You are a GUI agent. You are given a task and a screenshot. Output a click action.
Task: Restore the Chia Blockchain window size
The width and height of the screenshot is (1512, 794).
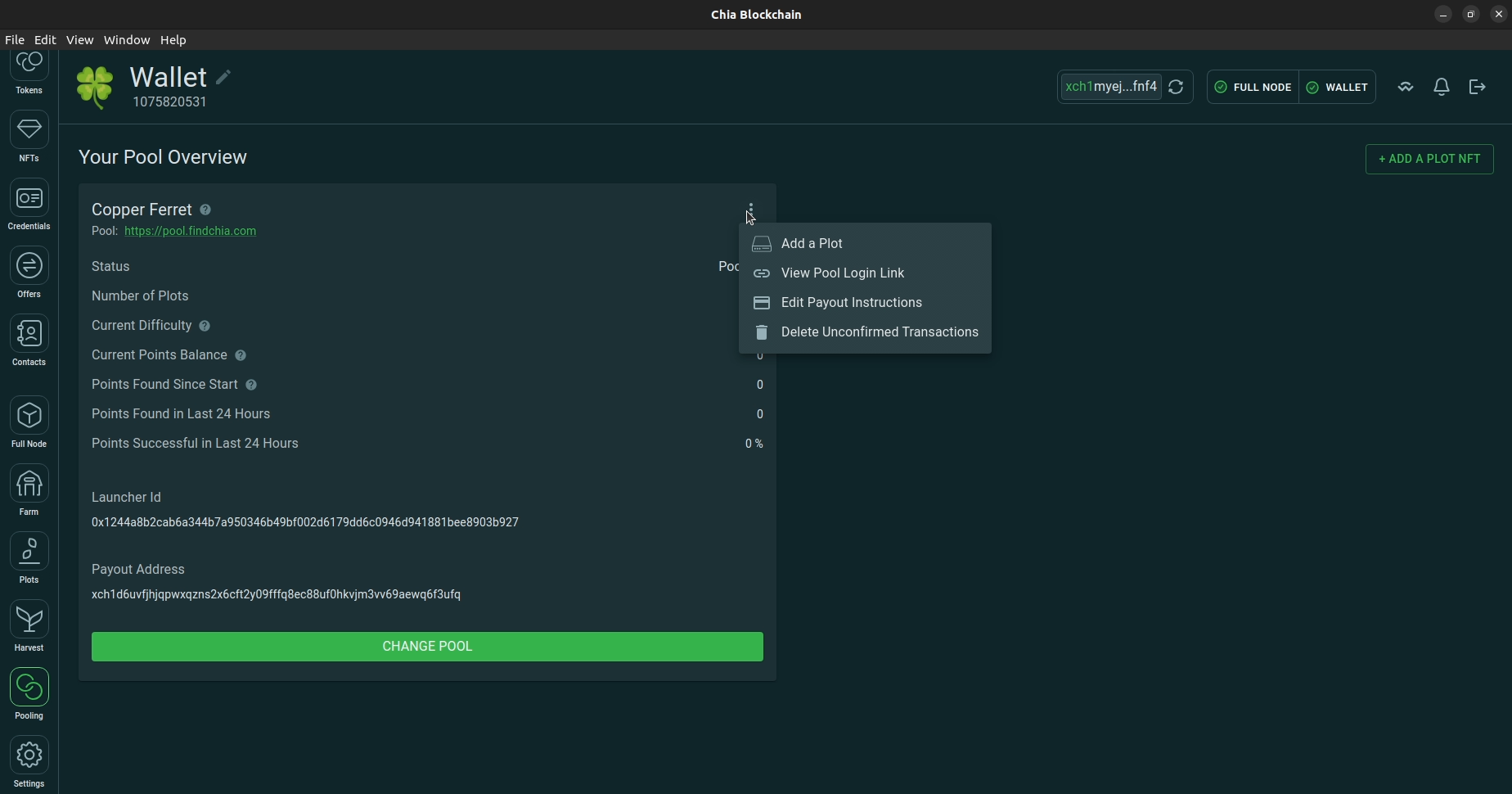(1471, 15)
